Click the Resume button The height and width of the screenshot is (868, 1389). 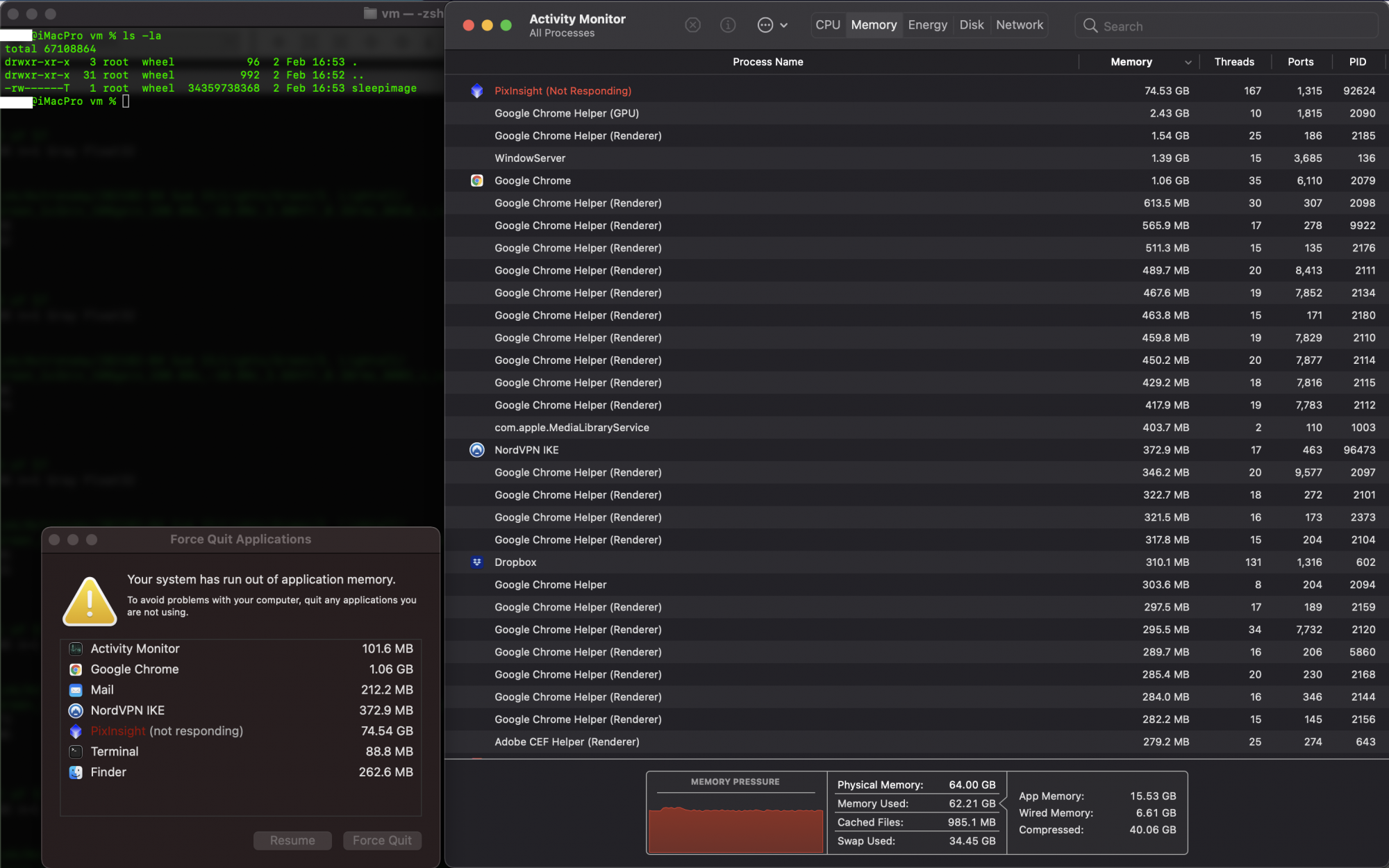click(x=292, y=840)
